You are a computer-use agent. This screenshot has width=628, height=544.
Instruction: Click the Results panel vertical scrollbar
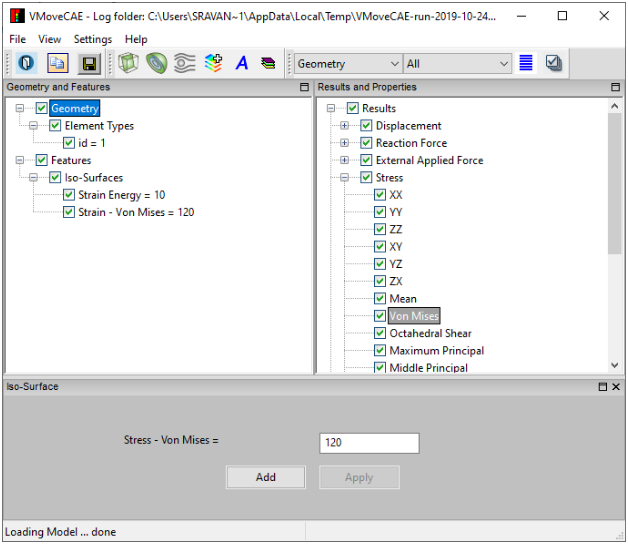click(615, 240)
